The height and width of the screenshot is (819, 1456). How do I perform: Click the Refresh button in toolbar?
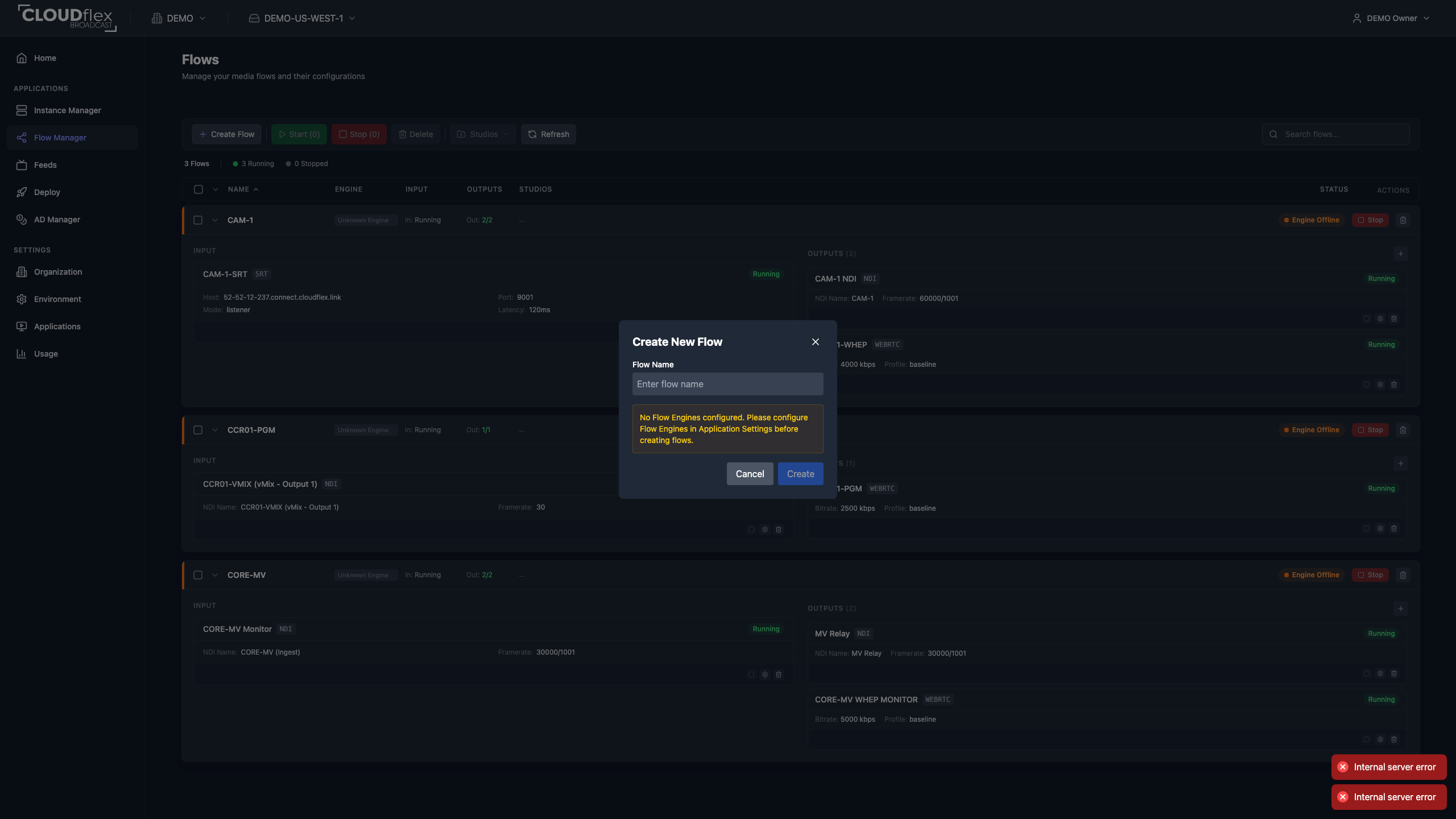pyautogui.click(x=549, y=134)
